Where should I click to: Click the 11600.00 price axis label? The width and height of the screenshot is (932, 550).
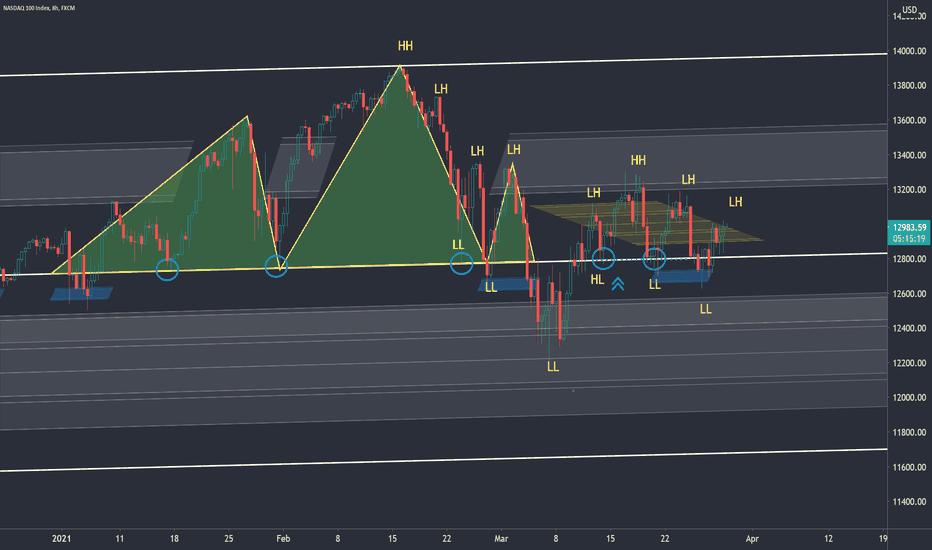pyautogui.click(x=909, y=467)
